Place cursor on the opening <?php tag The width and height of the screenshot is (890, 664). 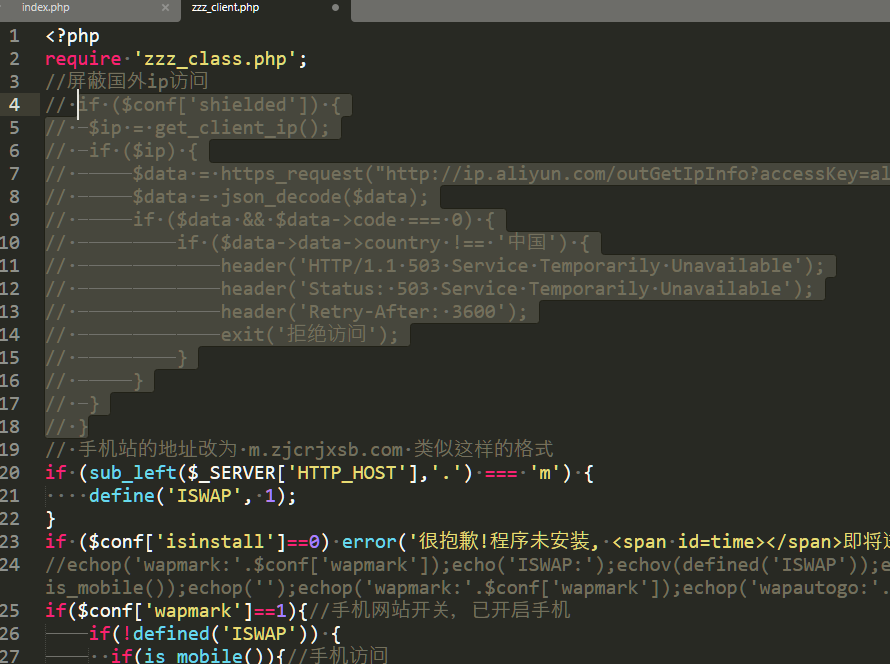click(72, 36)
